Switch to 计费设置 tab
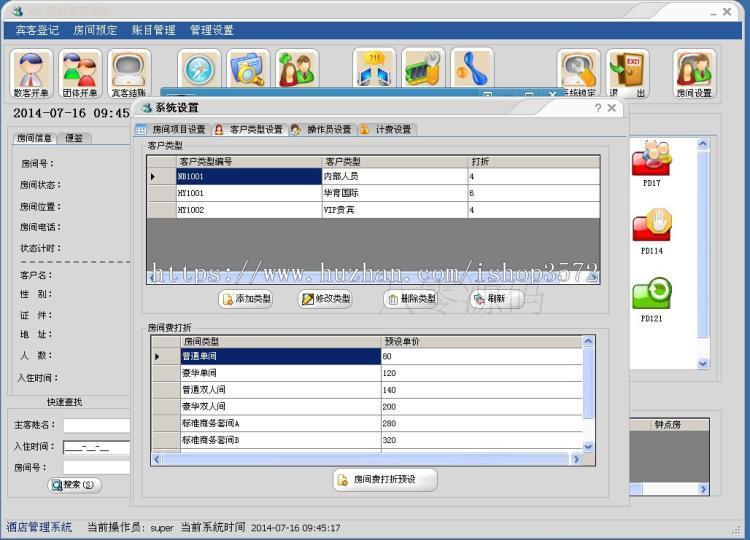Image resolution: width=750 pixels, height=540 pixels. pos(387,130)
